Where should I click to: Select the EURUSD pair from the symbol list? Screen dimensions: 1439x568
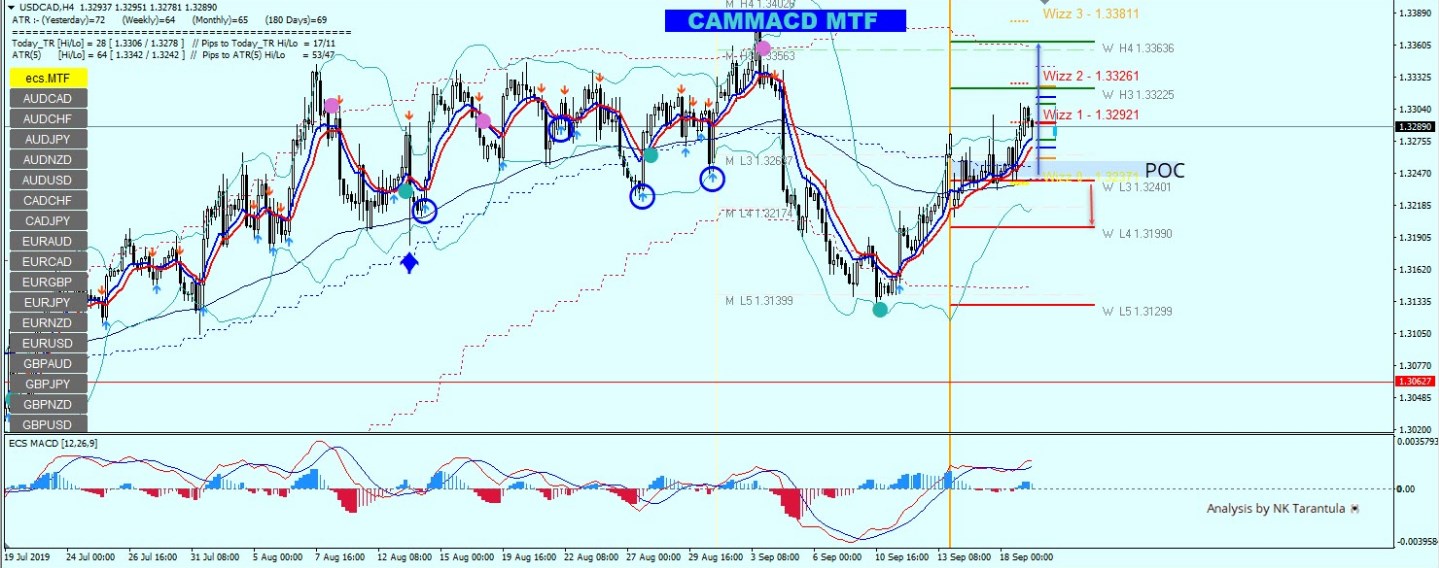coord(48,343)
